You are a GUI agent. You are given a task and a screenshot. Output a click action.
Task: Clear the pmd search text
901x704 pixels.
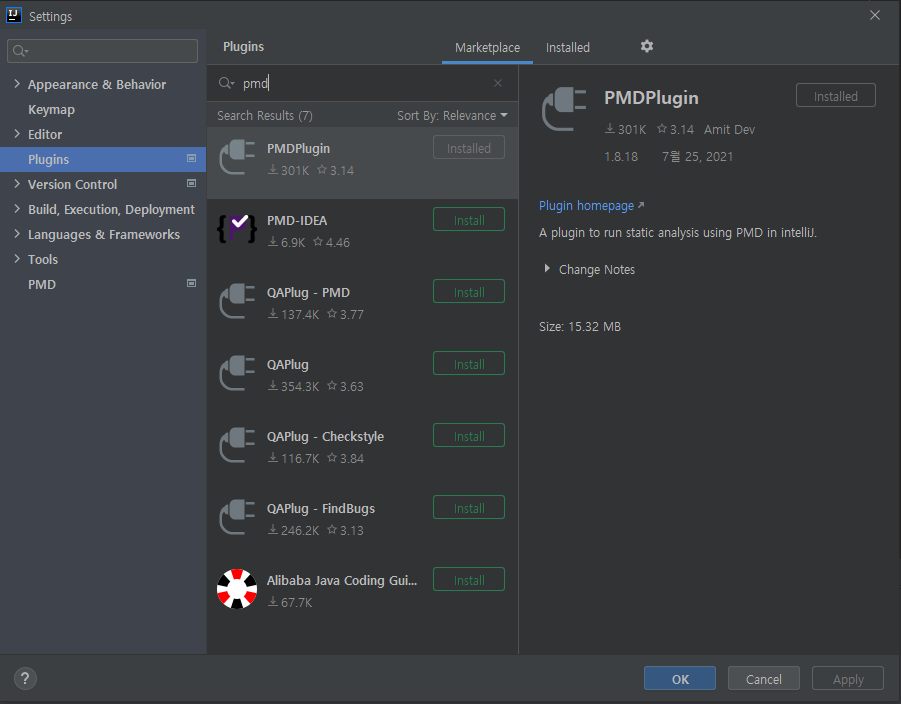[x=498, y=83]
